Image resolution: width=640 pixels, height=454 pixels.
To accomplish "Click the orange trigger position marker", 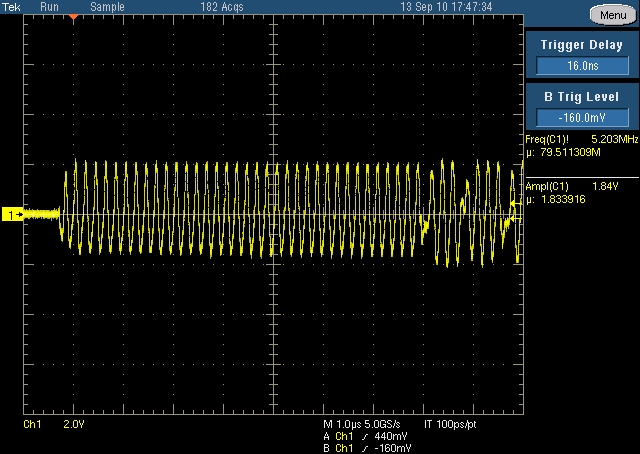I will pyautogui.click(x=73, y=17).
